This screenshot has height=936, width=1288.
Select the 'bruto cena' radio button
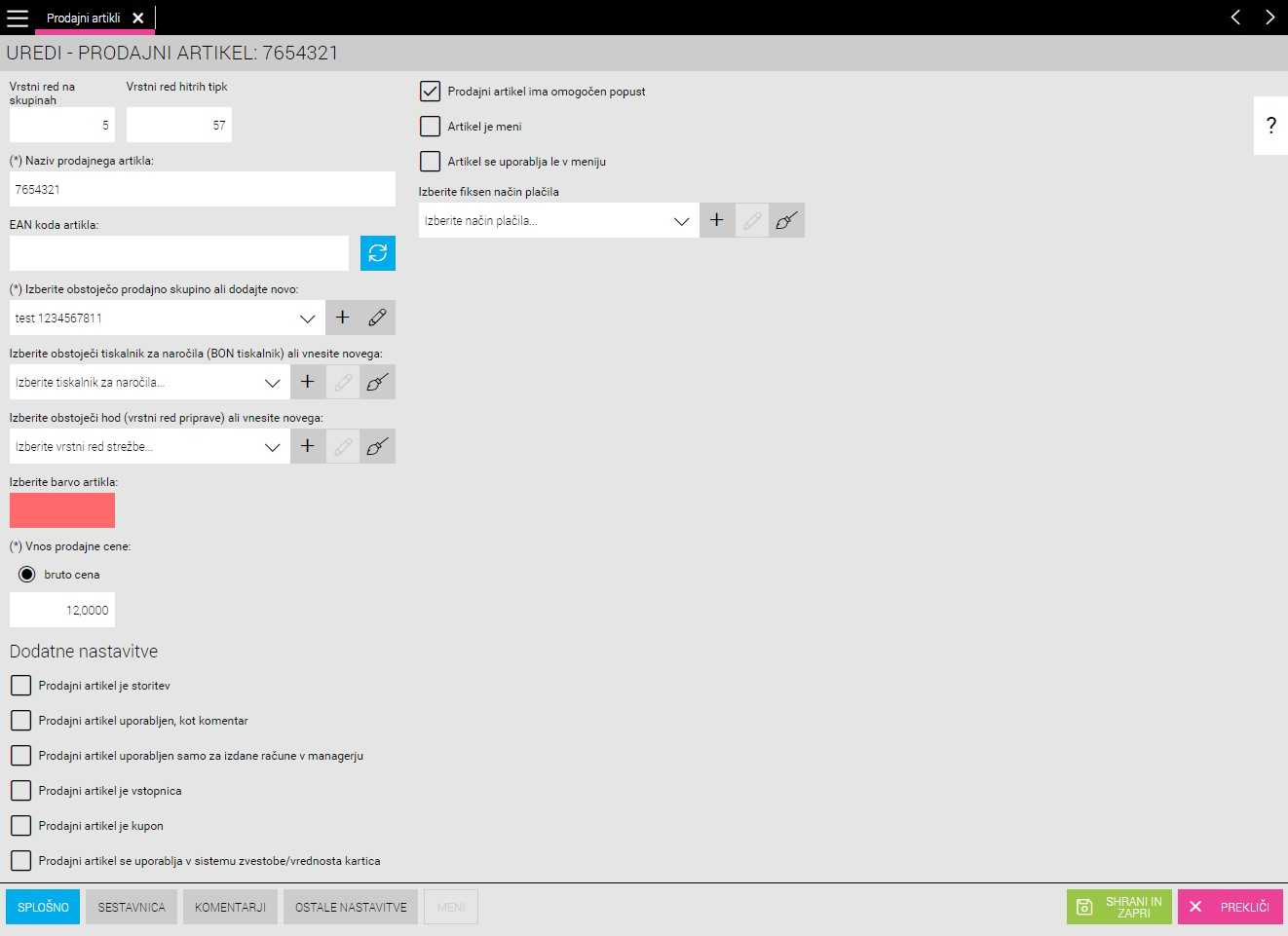27,575
